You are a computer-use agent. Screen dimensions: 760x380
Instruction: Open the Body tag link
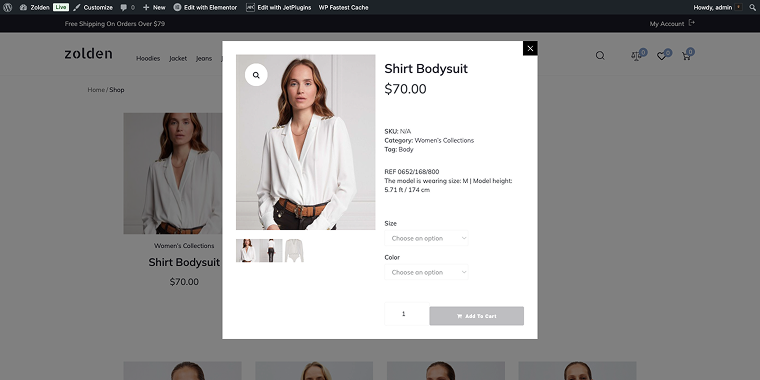point(406,149)
